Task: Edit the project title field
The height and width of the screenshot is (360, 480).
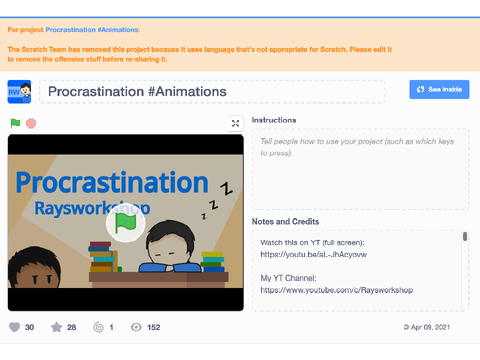Action: (212, 91)
